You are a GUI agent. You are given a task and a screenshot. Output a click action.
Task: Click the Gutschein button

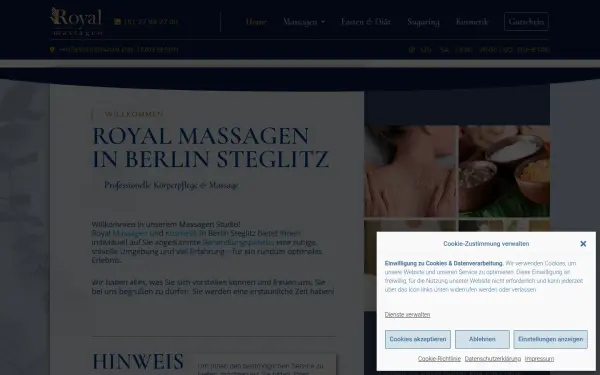(x=526, y=21)
